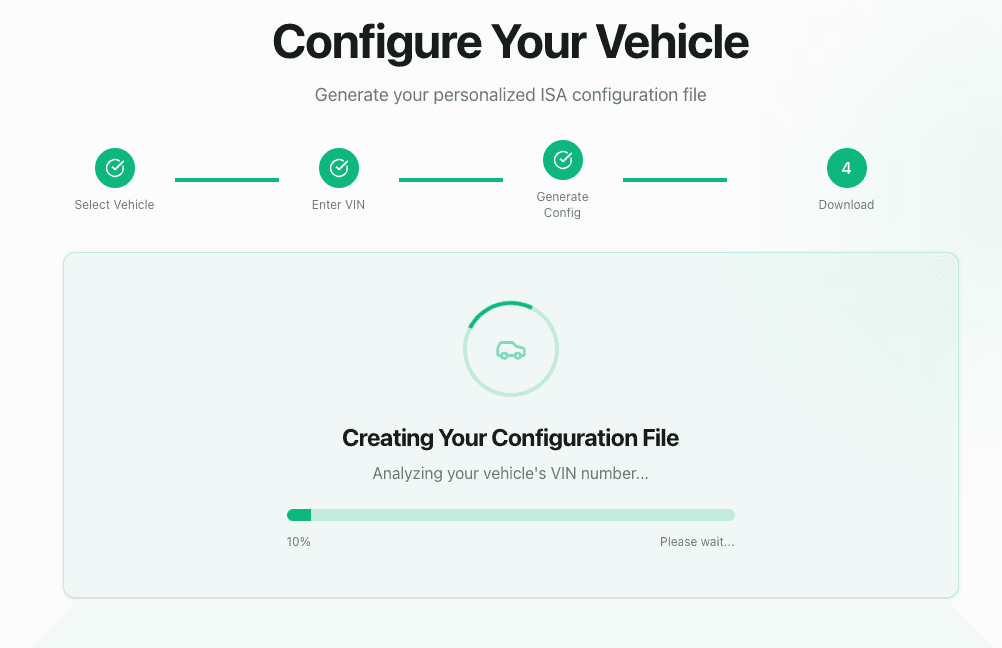This screenshot has width=1002, height=648.
Task: Click the 'Select Vehicle' step label
Action: [x=114, y=204]
